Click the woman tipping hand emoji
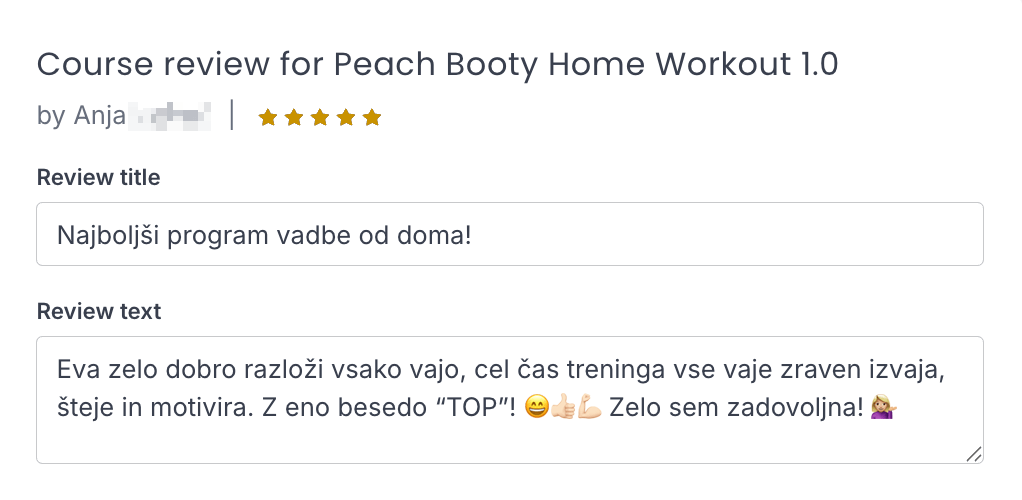The width and height of the screenshot is (1022, 500). 882,409
